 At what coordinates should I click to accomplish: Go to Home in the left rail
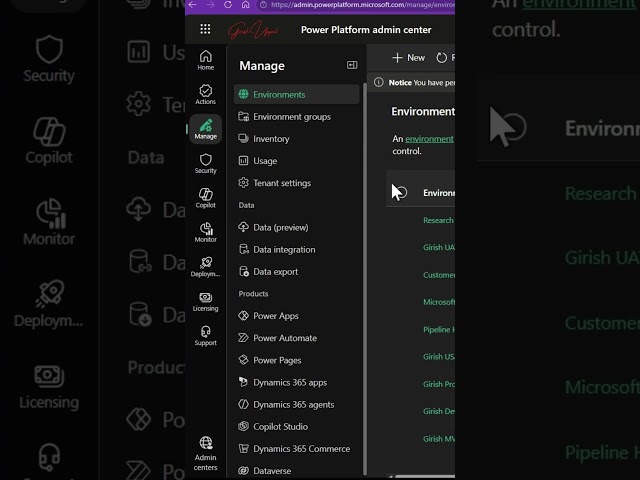[x=205, y=60]
